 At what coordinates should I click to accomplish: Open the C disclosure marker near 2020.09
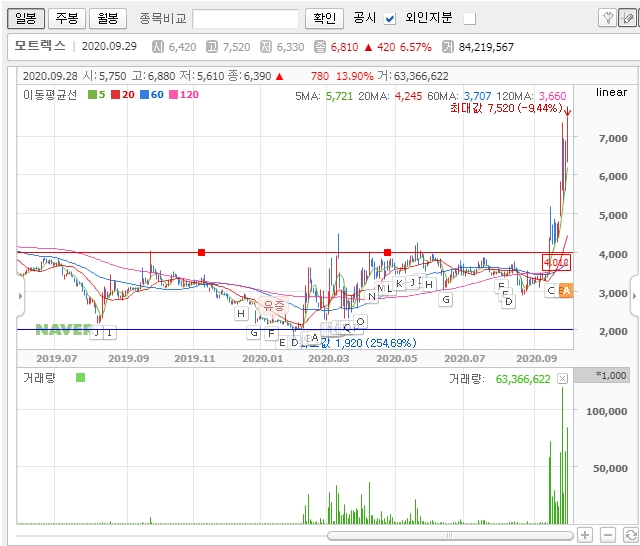[551, 290]
